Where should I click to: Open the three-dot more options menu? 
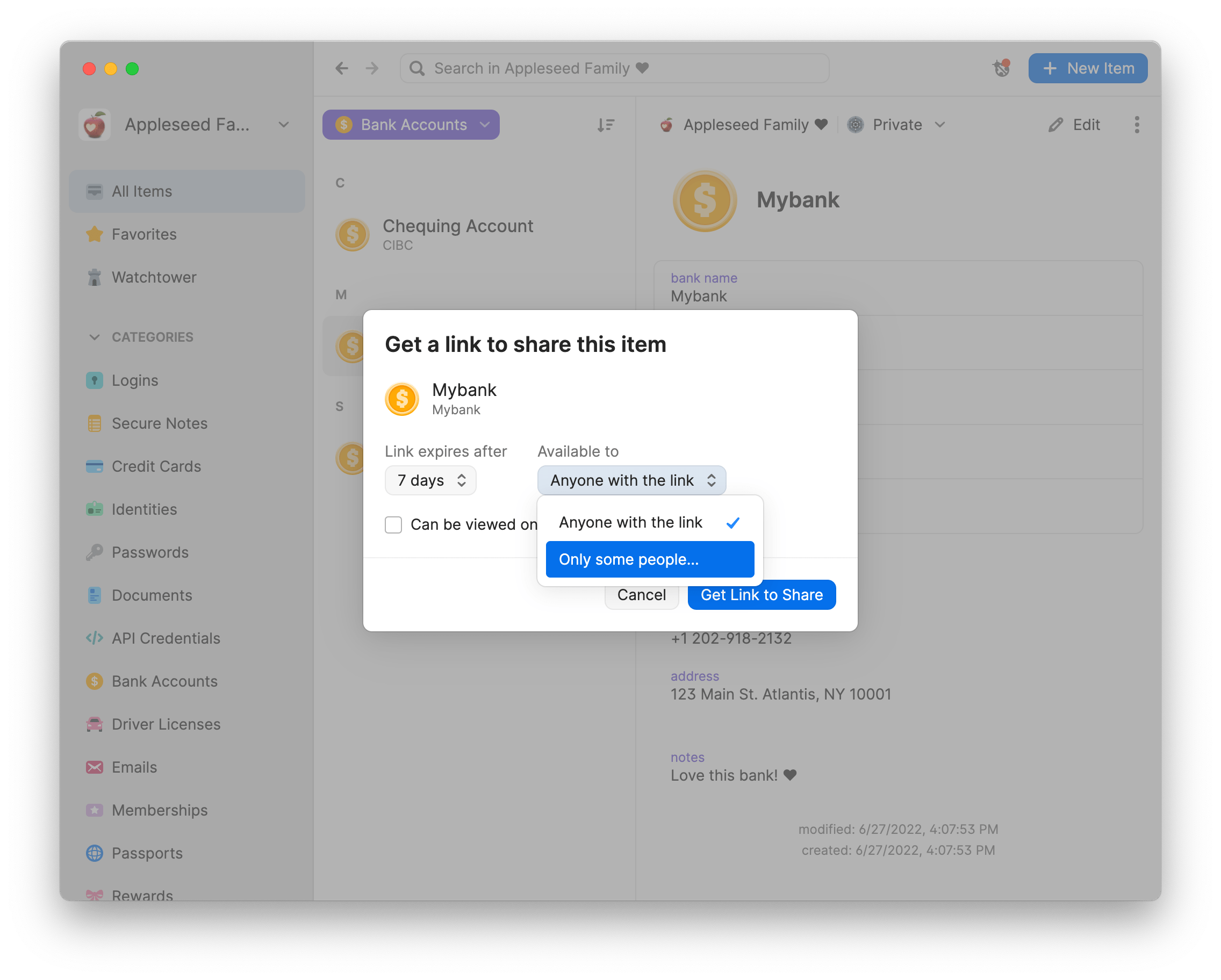1137,125
